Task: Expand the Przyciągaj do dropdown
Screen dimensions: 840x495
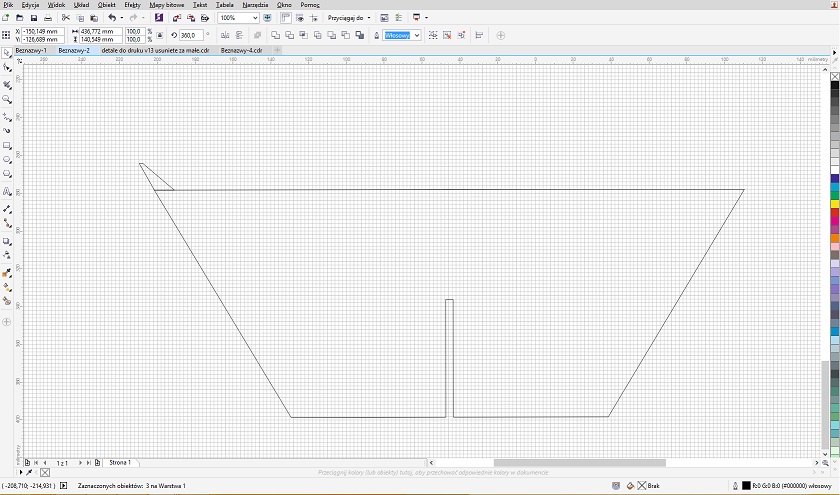Action: point(369,18)
